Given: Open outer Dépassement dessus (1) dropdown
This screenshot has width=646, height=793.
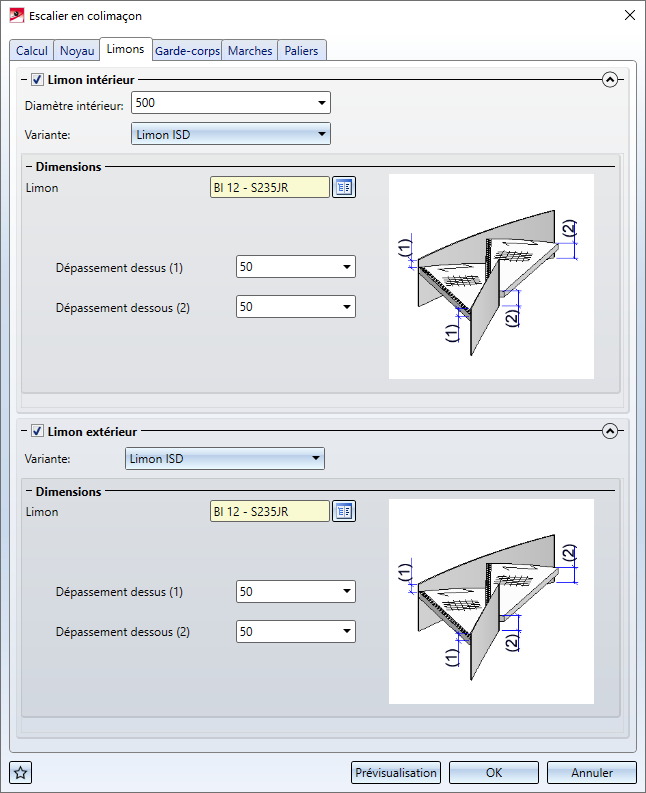Looking at the screenshot, I should pyautogui.click(x=347, y=591).
